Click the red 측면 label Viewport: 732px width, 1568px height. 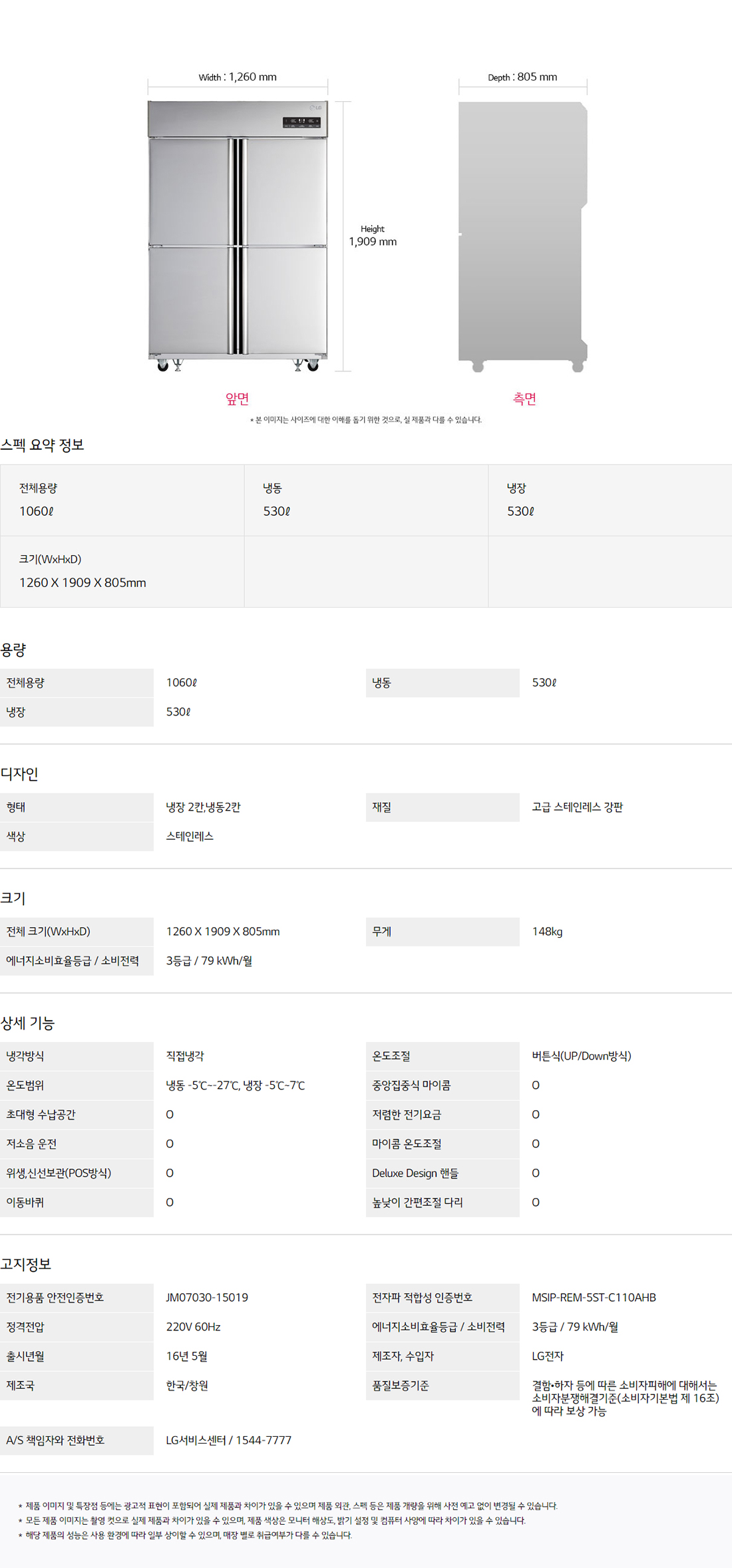[524, 399]
